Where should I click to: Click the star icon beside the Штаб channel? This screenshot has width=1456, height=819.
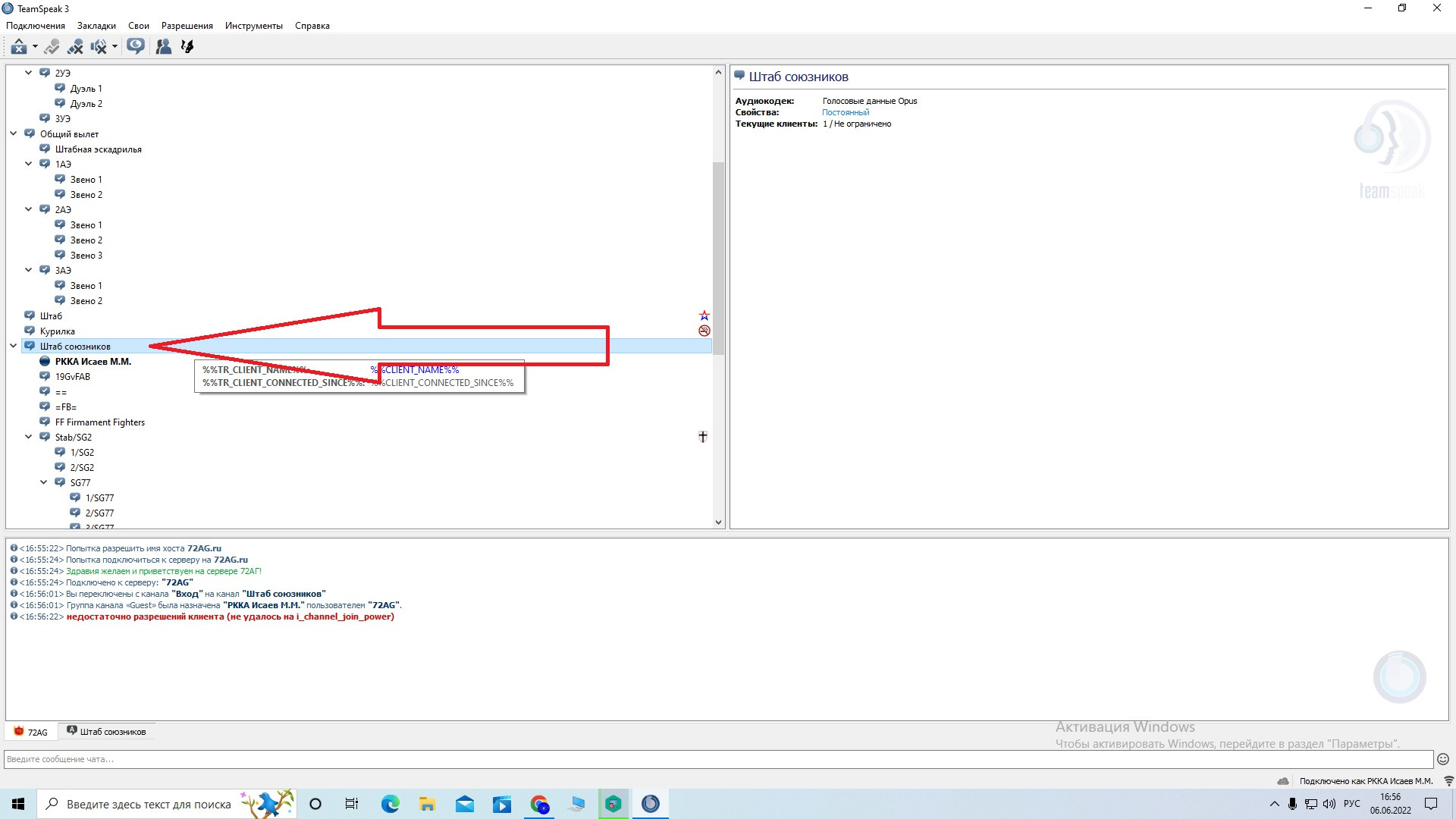click(x=704, y=315)
